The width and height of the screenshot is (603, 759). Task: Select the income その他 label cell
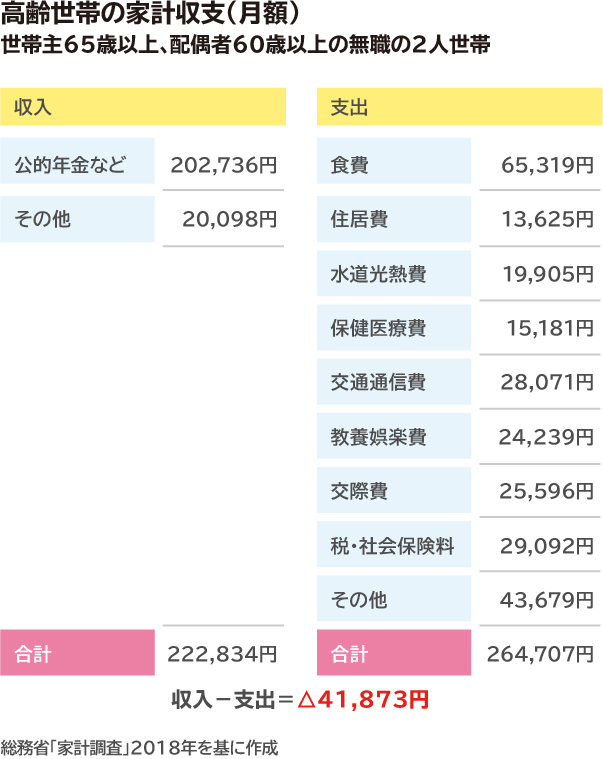(77, 219)
